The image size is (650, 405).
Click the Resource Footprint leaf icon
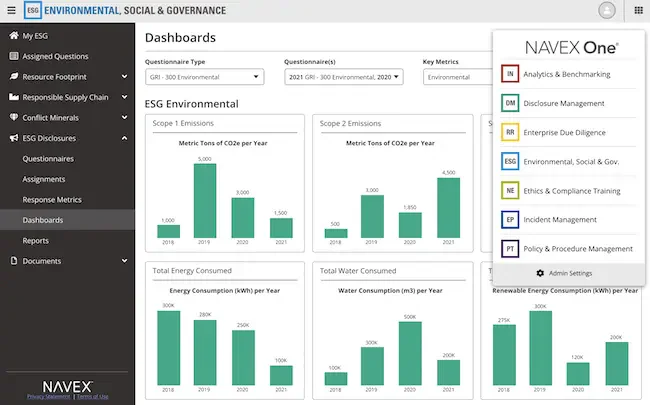point(14,76)
